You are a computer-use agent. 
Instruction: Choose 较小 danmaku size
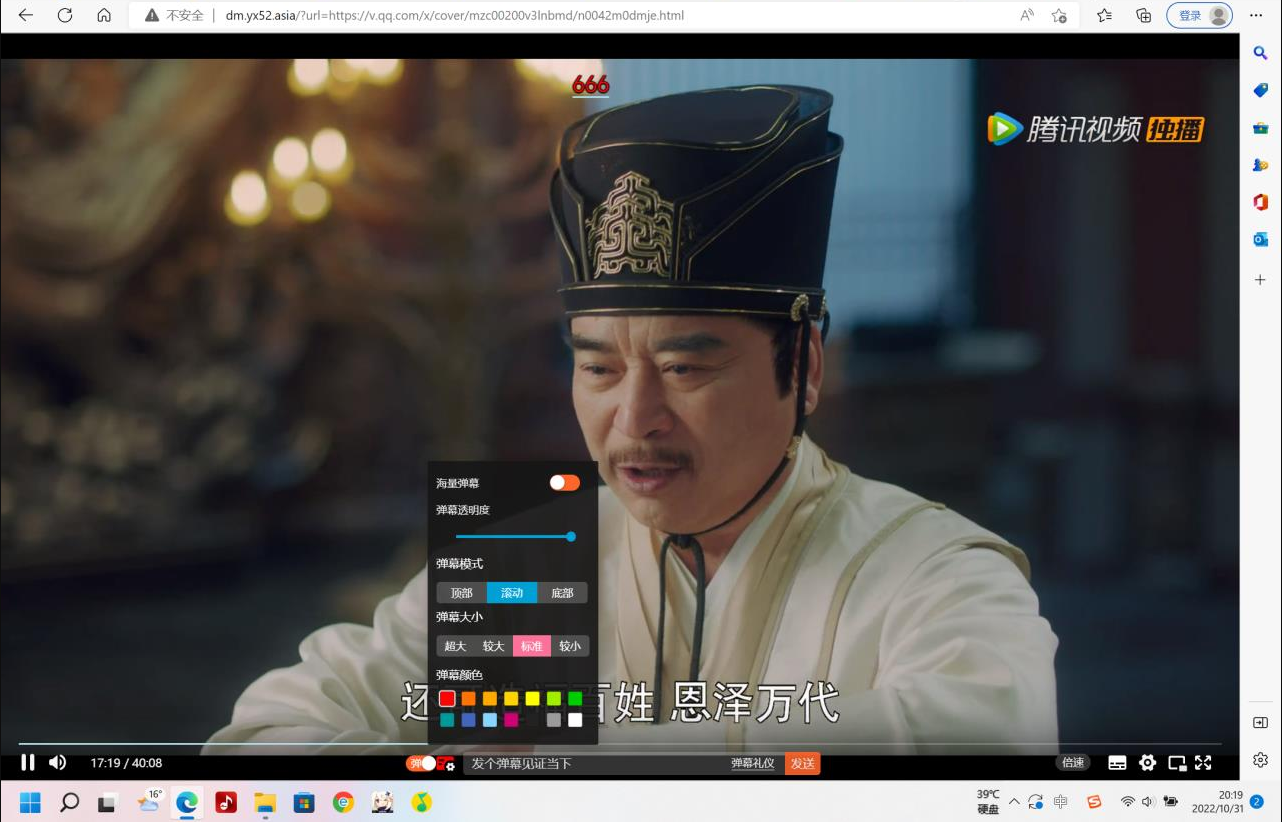570,646
